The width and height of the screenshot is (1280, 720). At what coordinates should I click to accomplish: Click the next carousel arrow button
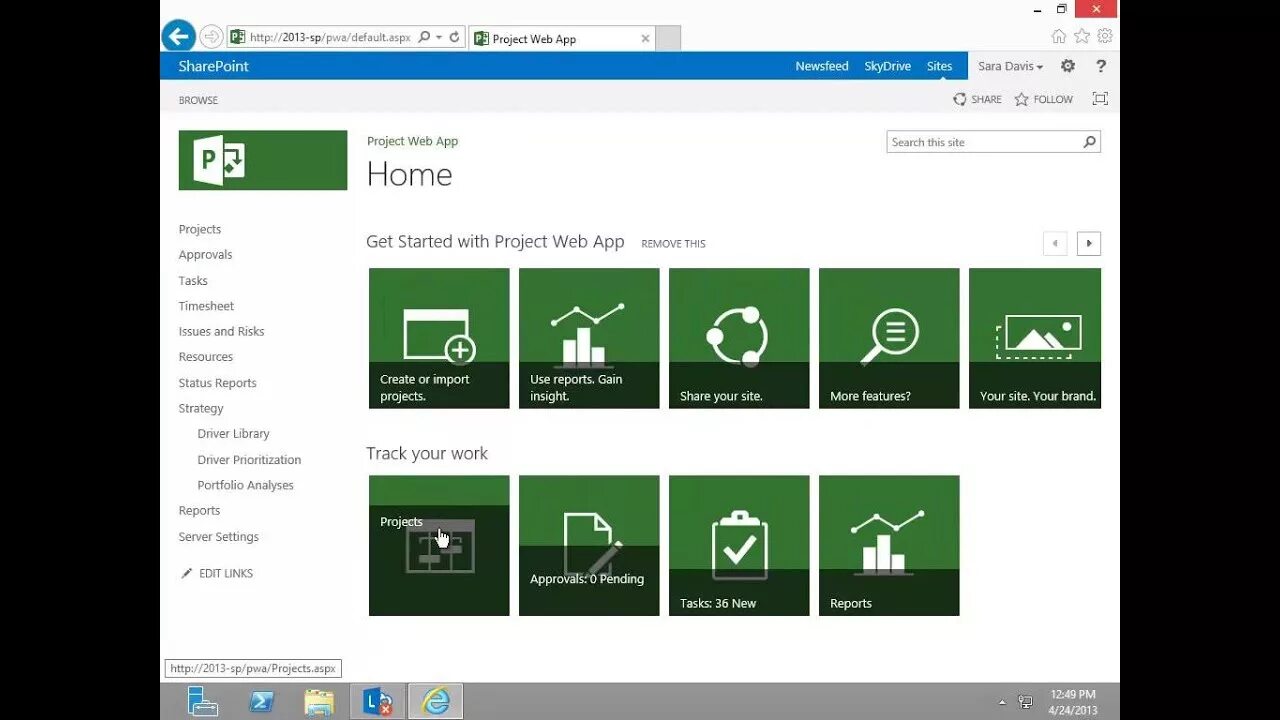pyautogui.click(x=1089, y=243)
